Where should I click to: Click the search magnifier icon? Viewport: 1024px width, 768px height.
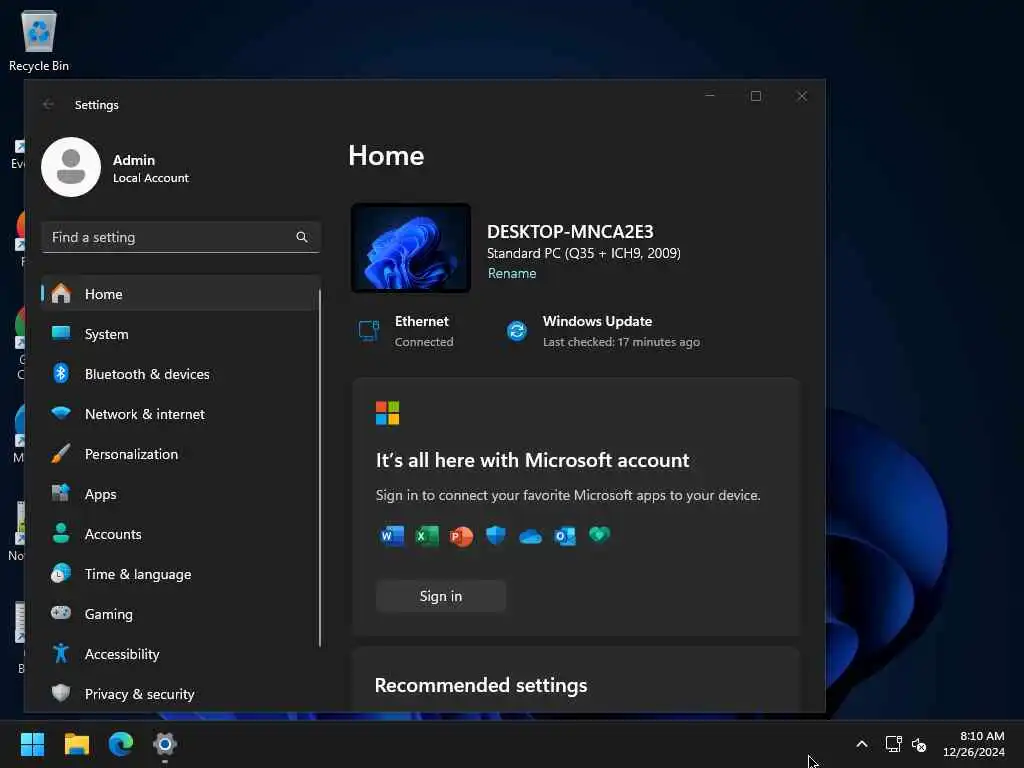[302, 237]
